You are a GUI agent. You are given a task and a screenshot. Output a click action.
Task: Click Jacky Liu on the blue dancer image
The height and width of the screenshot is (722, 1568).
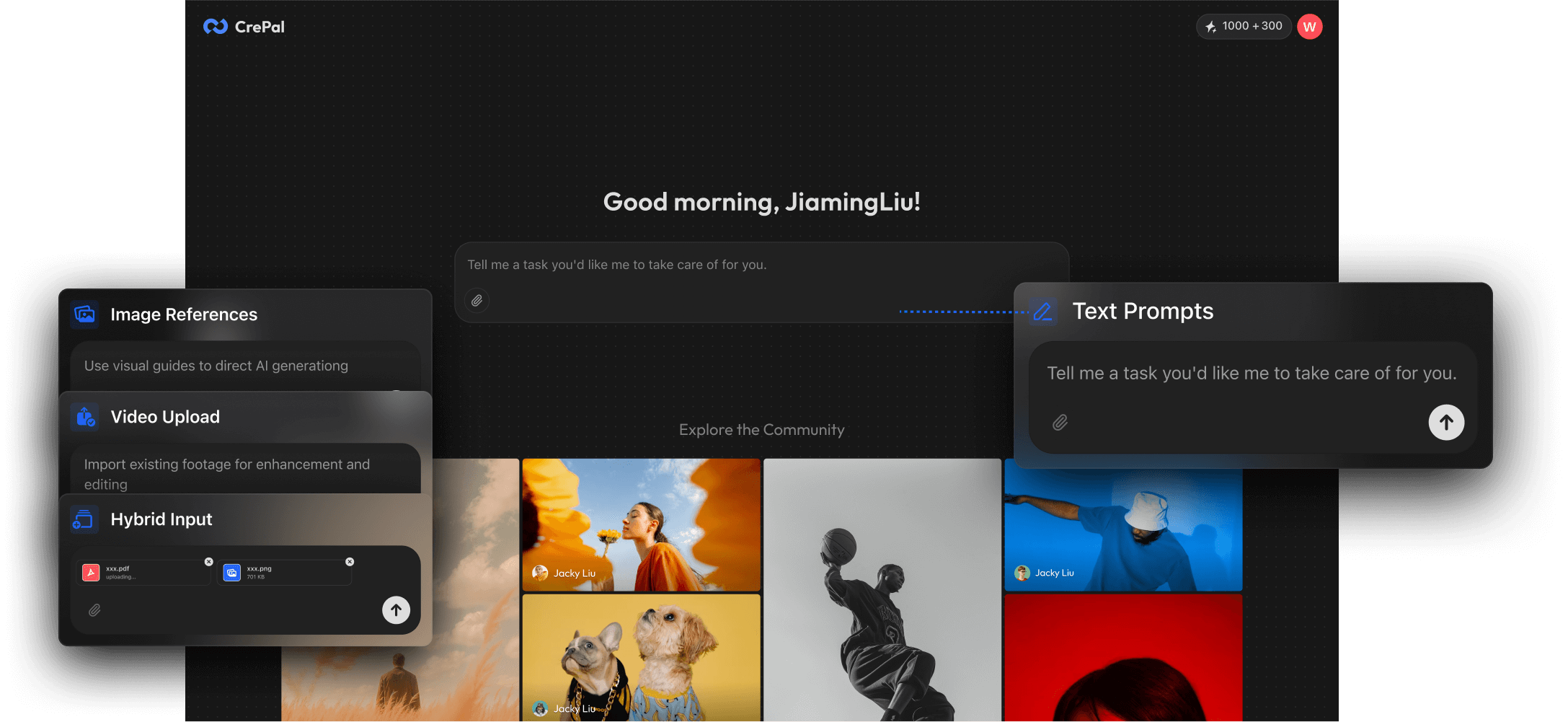[1053, 573]
